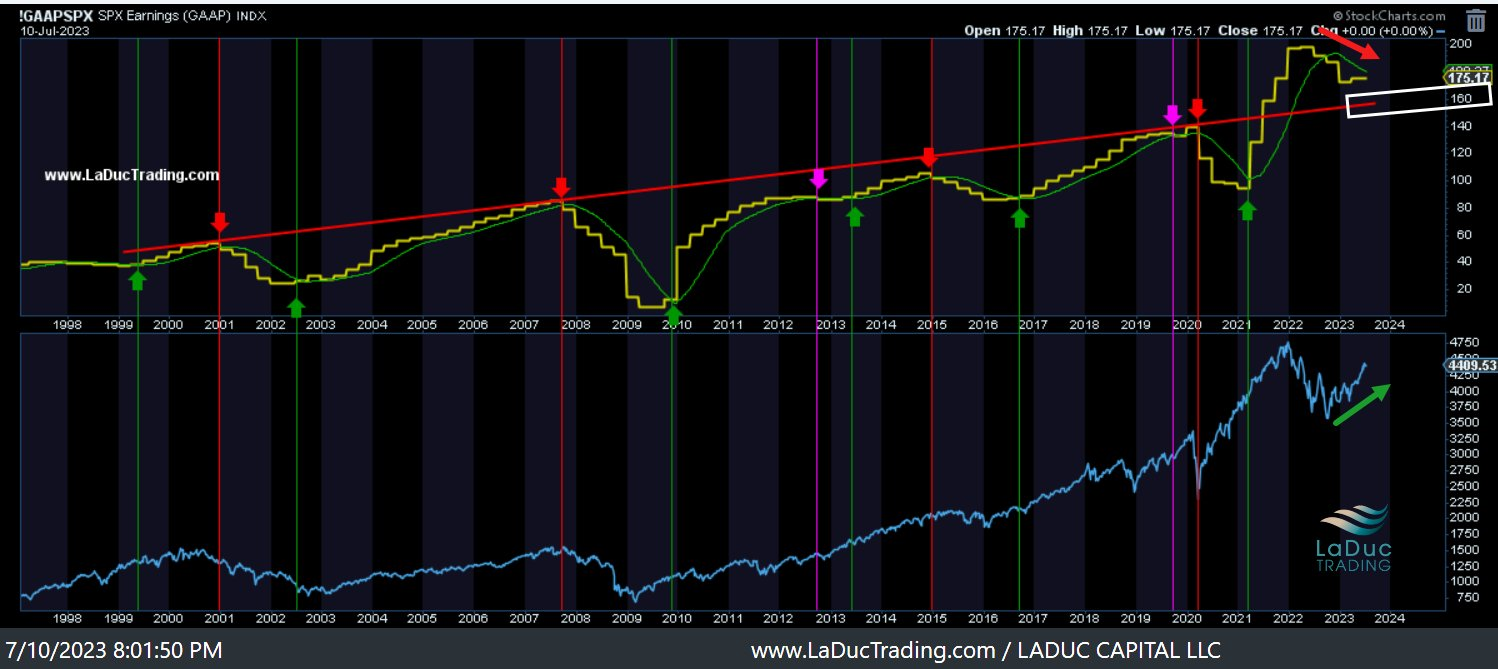The width and height of the screenshot is (1498, 669).
Task: Click the 20 label on earnings axis
Action: (1464, 288)
